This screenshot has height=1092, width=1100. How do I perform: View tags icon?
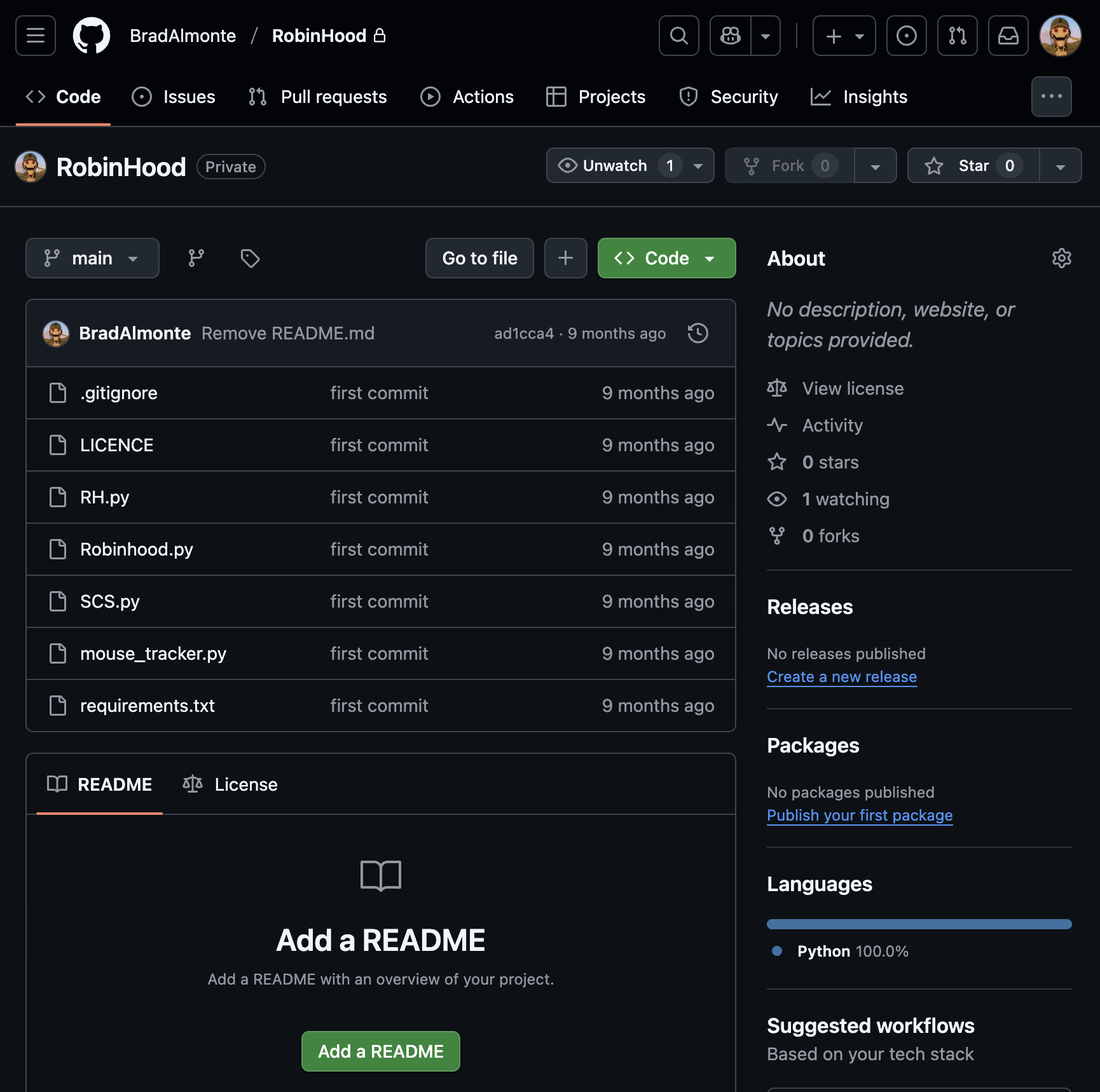(x=250, y=258)
